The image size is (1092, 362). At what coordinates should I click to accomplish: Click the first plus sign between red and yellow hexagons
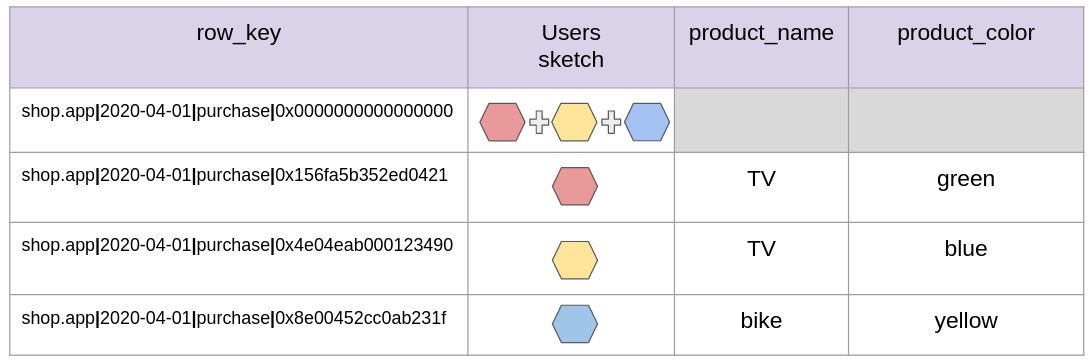pyautogui.click(x=538, y=123)
